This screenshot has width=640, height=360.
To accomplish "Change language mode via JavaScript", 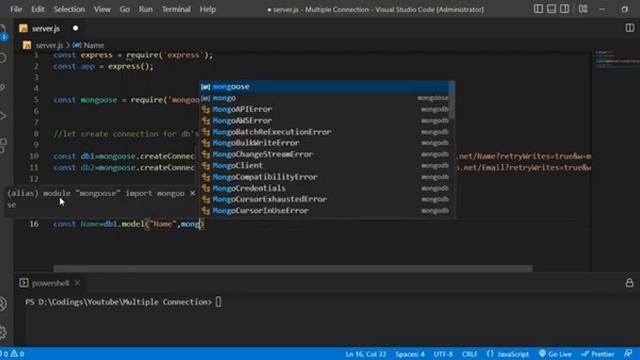I will click(508, 354).
